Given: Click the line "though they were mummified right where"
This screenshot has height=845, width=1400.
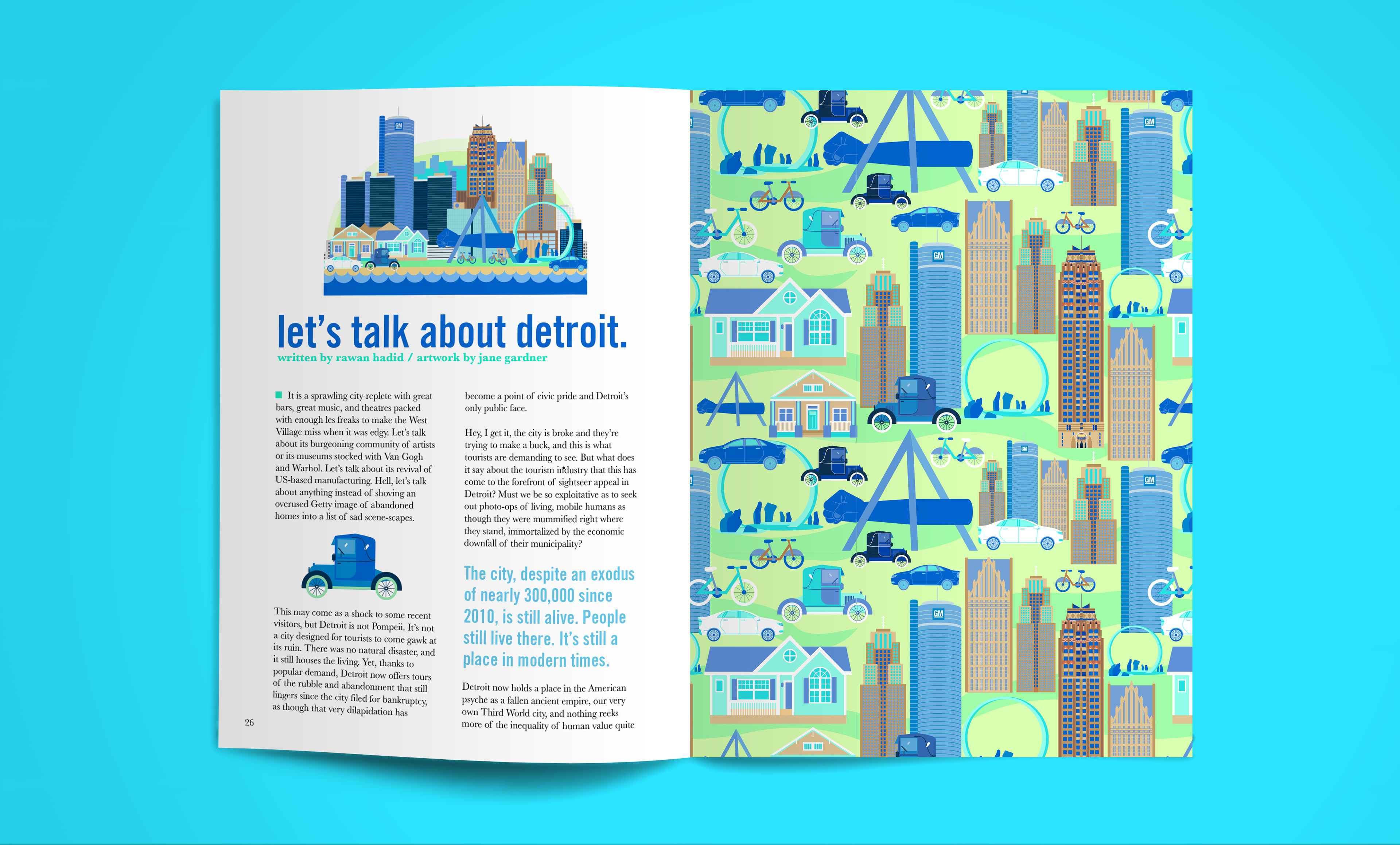Looking at the screenshot, I should [544, 519].
